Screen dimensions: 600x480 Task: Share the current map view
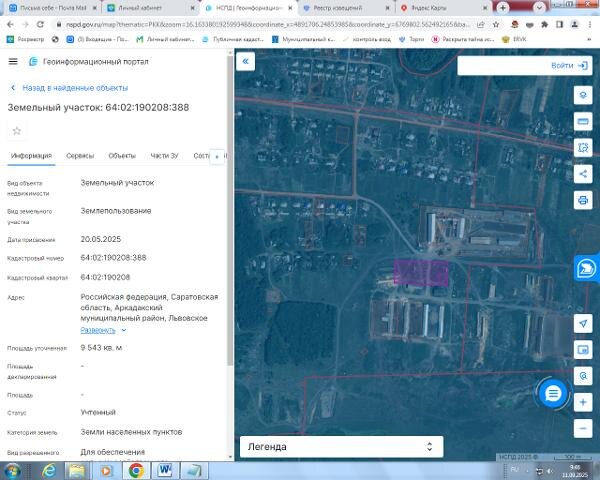point(583,174)
